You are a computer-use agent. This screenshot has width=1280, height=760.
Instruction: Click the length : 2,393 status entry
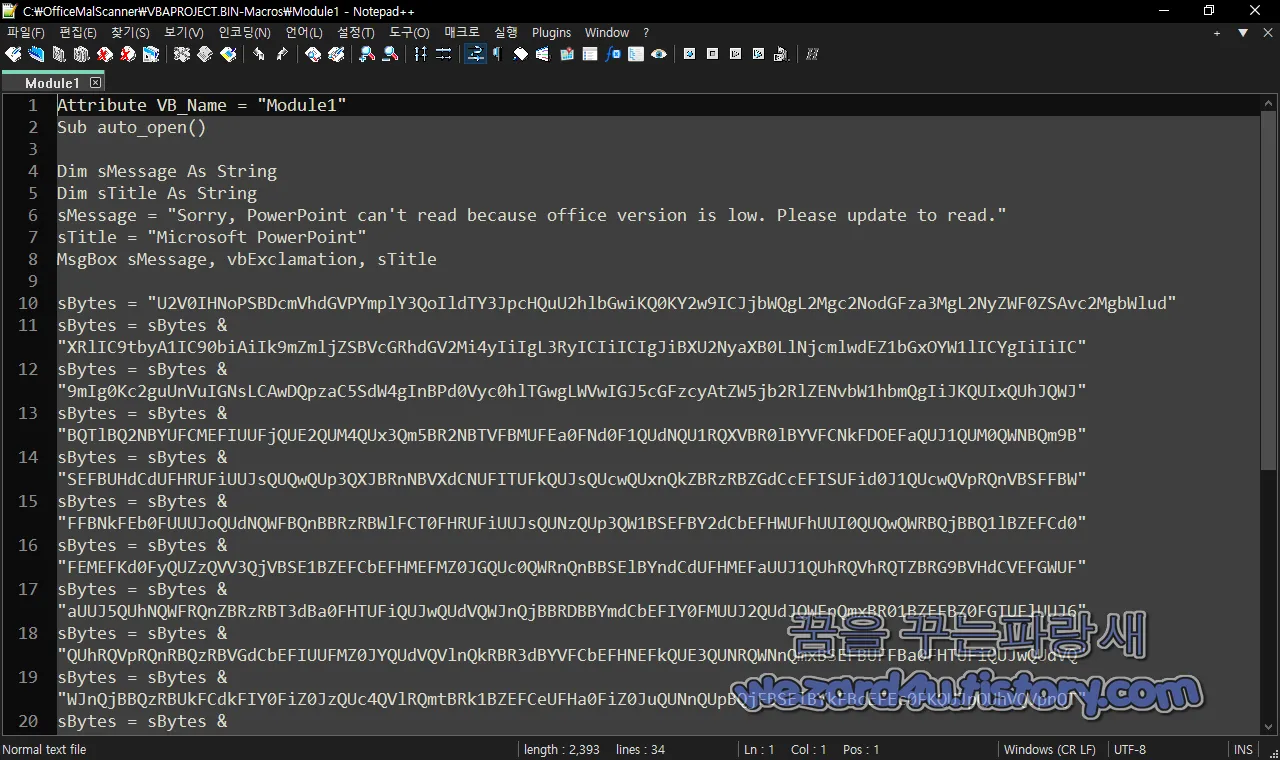point(561,749)
